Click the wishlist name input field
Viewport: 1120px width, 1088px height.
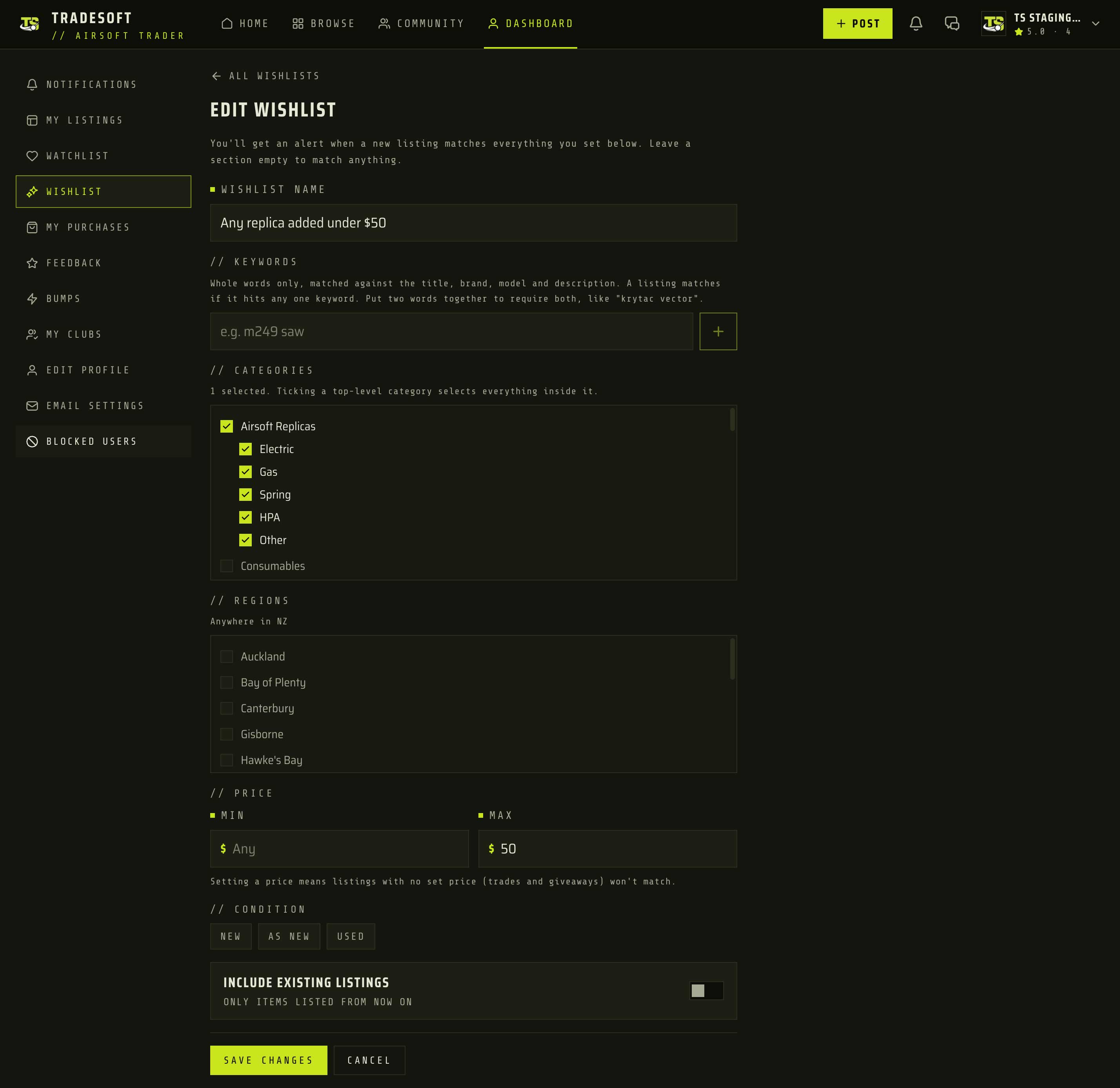pyautogui.click(x=474, y=223)
